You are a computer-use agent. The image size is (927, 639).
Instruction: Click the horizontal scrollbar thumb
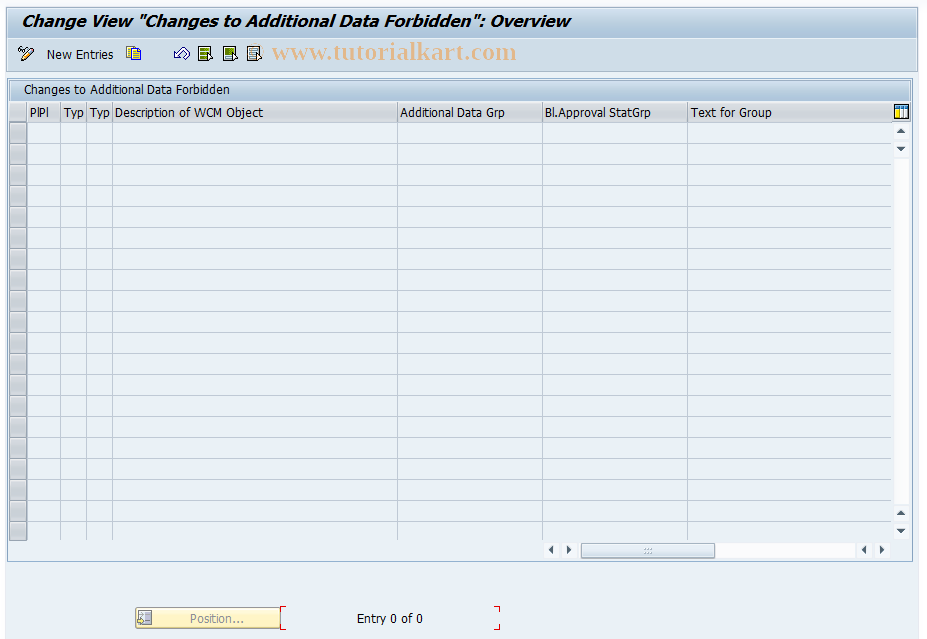pyautogui.click(x=648, y=550)
